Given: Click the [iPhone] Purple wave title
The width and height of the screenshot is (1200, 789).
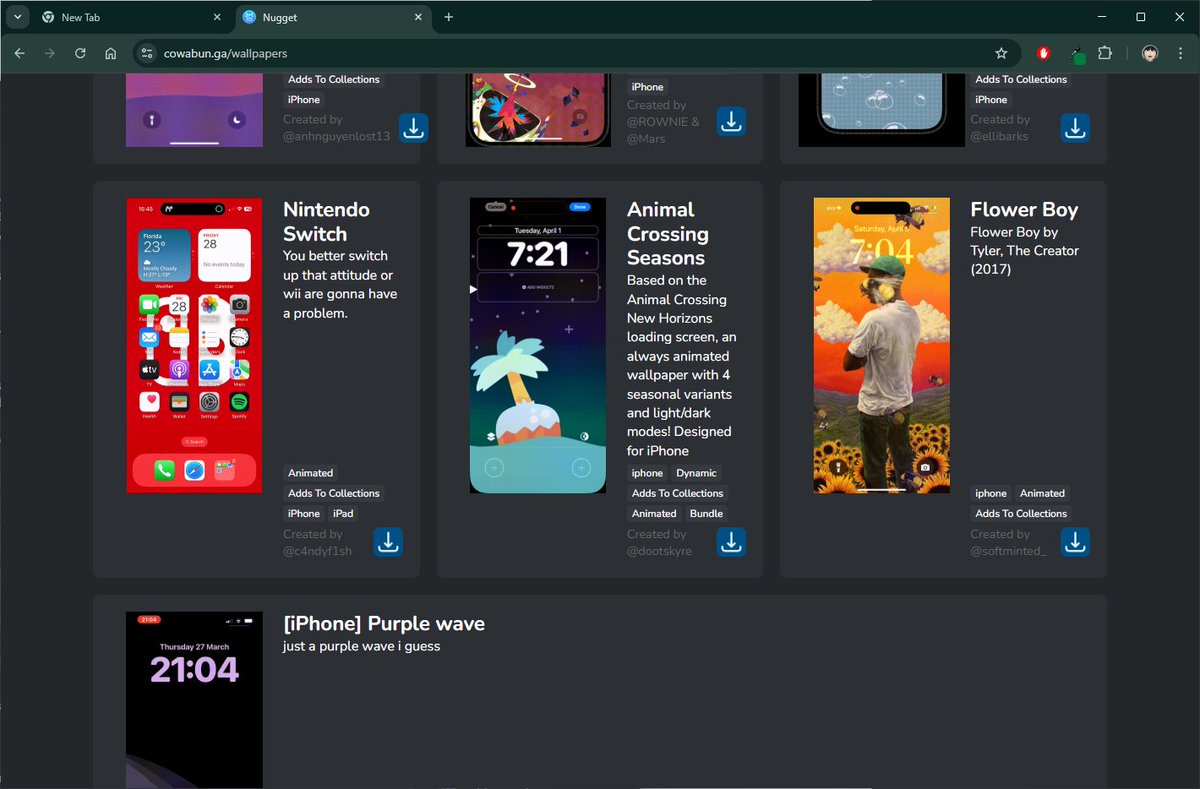Looking at the screenshot, I should point(384,624).
